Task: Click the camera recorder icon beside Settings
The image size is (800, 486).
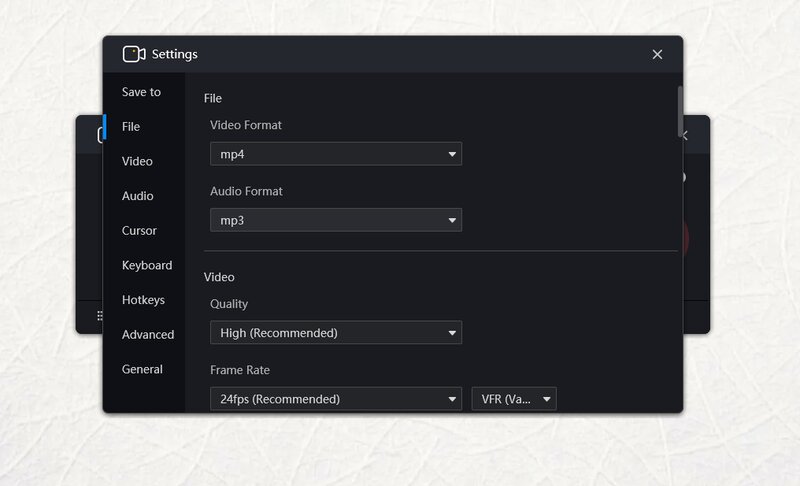Action: [134, 54]
